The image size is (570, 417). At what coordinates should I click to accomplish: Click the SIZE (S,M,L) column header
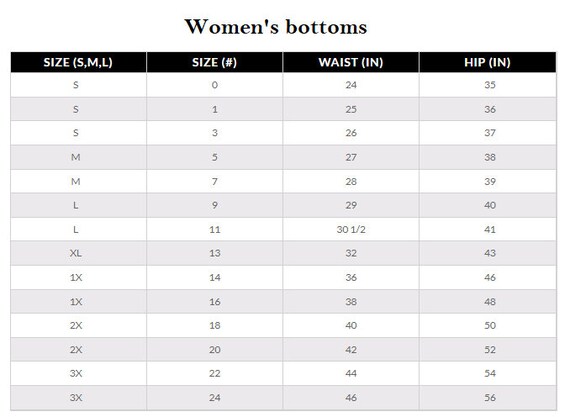[78, 63]
